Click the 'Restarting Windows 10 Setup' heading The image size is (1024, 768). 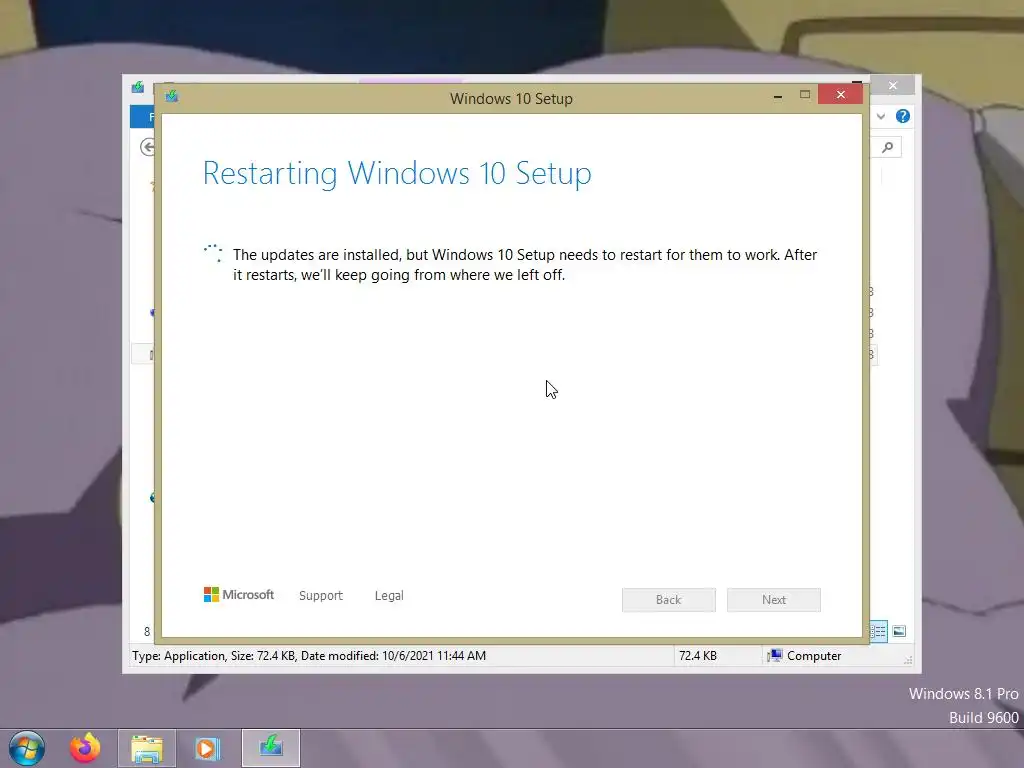click(397, 173)
